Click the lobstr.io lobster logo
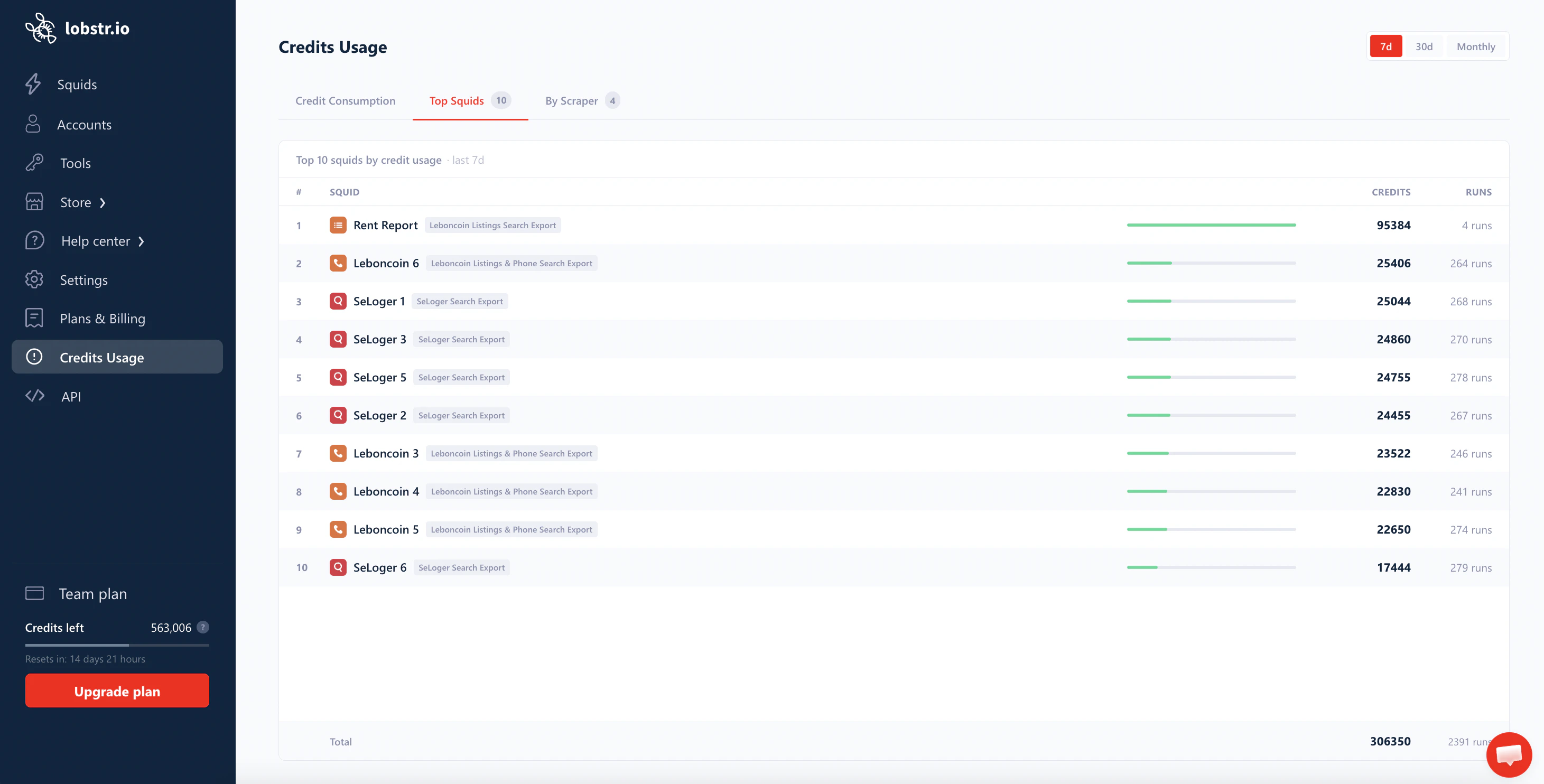 tap(41, 28)
